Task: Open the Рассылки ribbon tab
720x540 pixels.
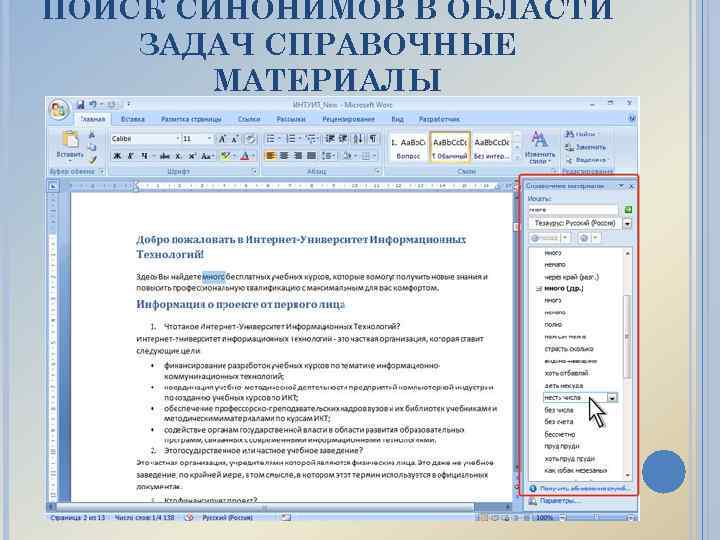Action: pyautogui.click(x=291, y=119)
